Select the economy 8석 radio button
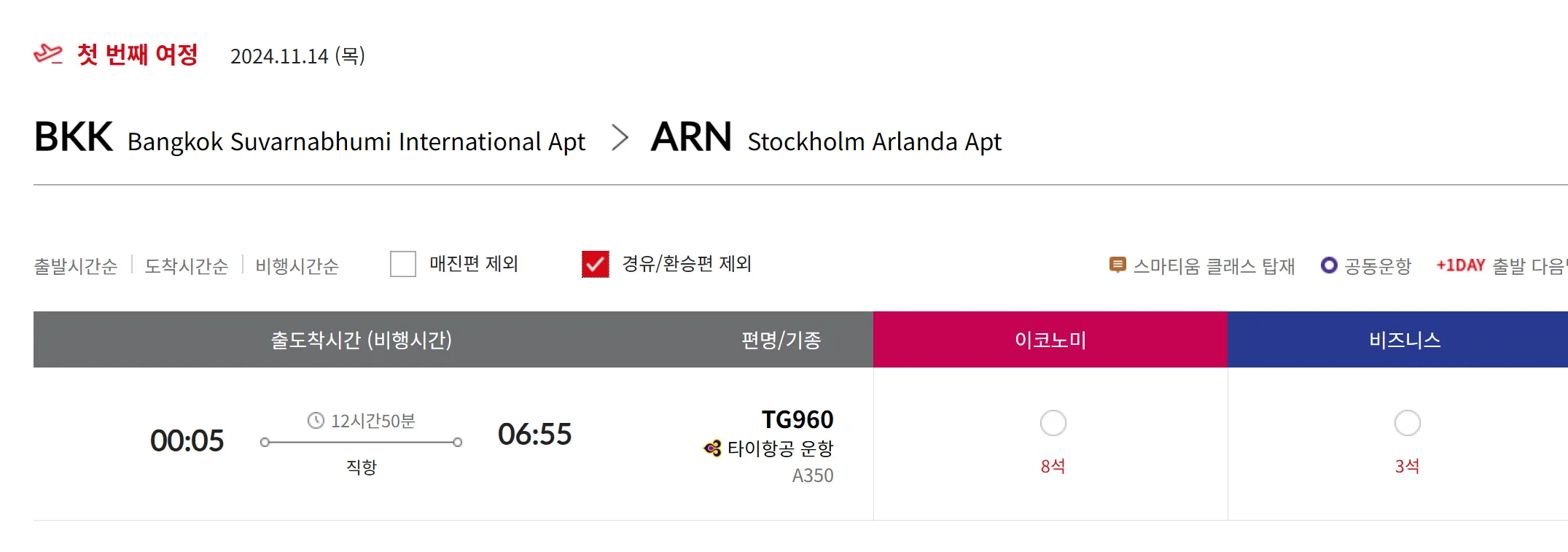This screenshot has height=552, width=1568. click(x=1053, y=423)
